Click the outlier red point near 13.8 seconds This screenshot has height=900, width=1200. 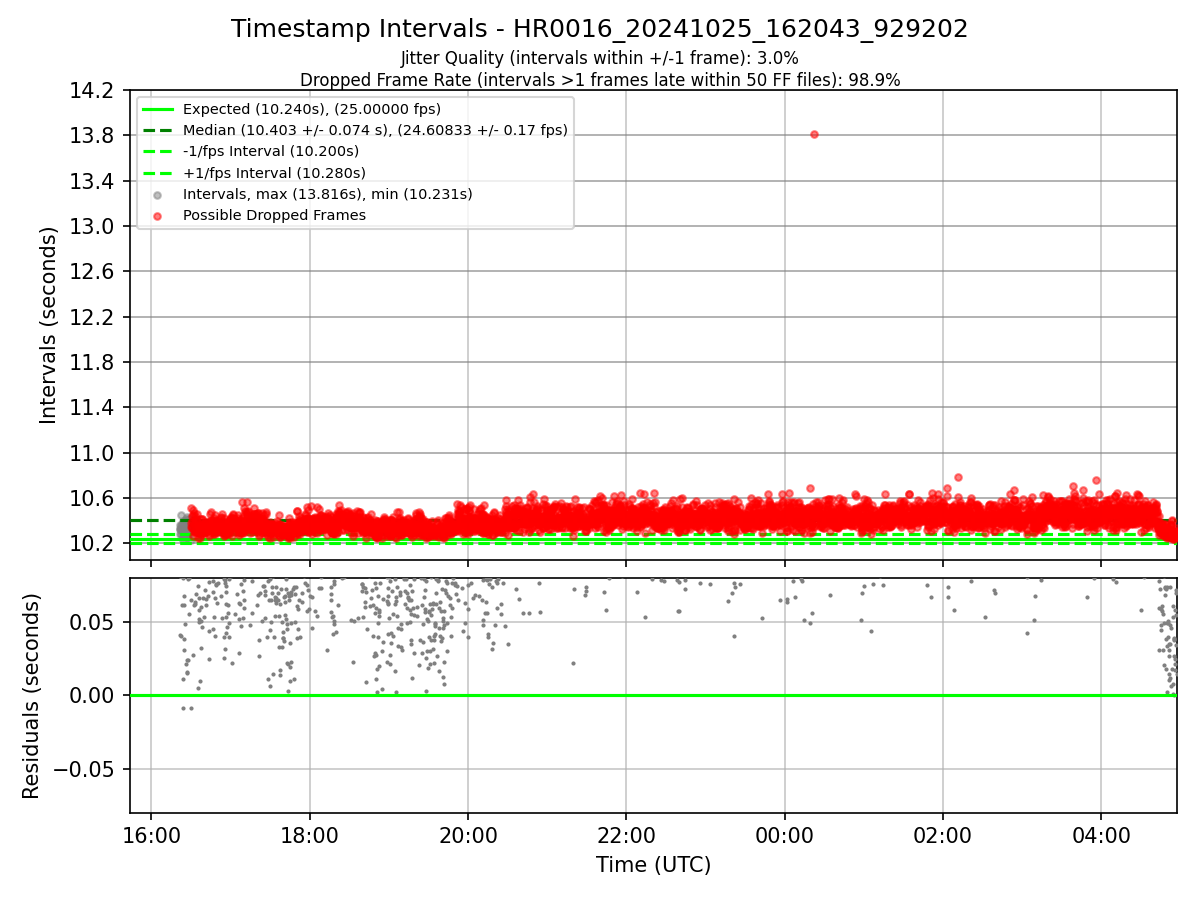pos(814,134)
